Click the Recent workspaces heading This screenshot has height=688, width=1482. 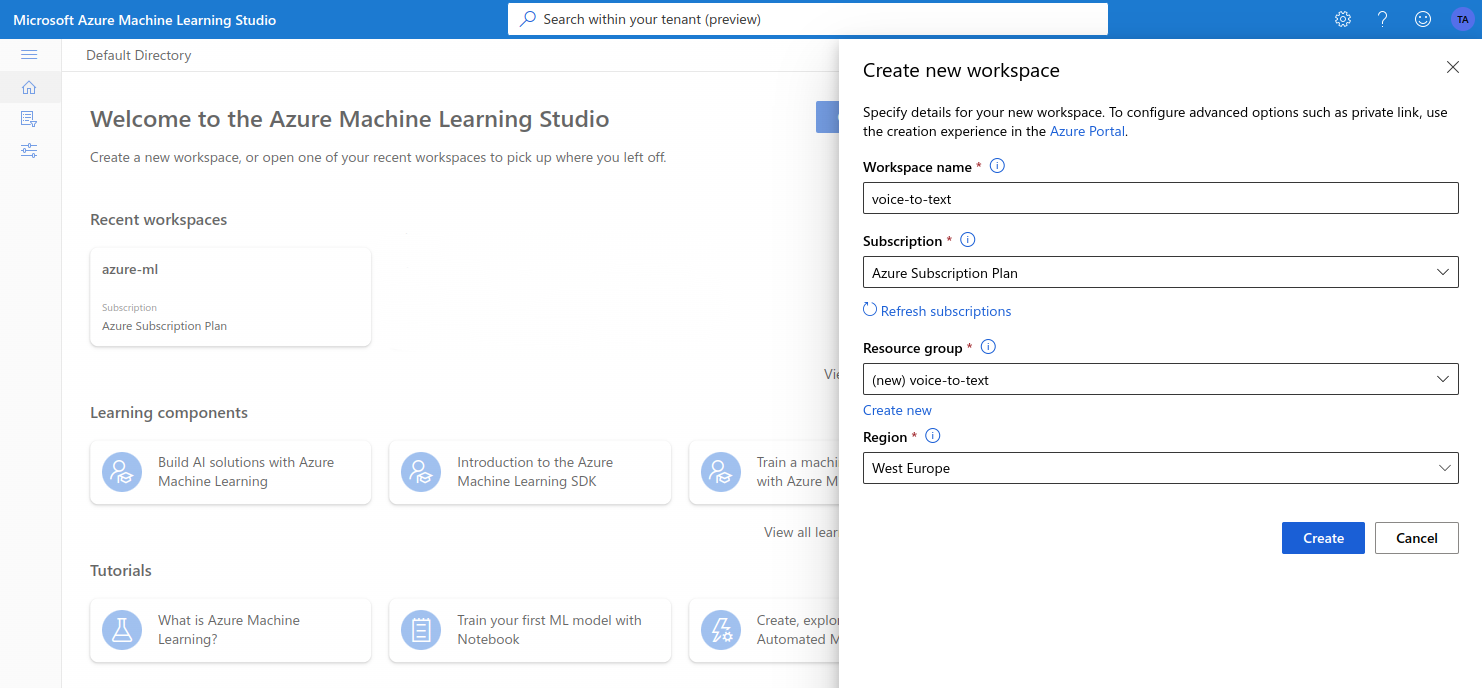[158, 219]
